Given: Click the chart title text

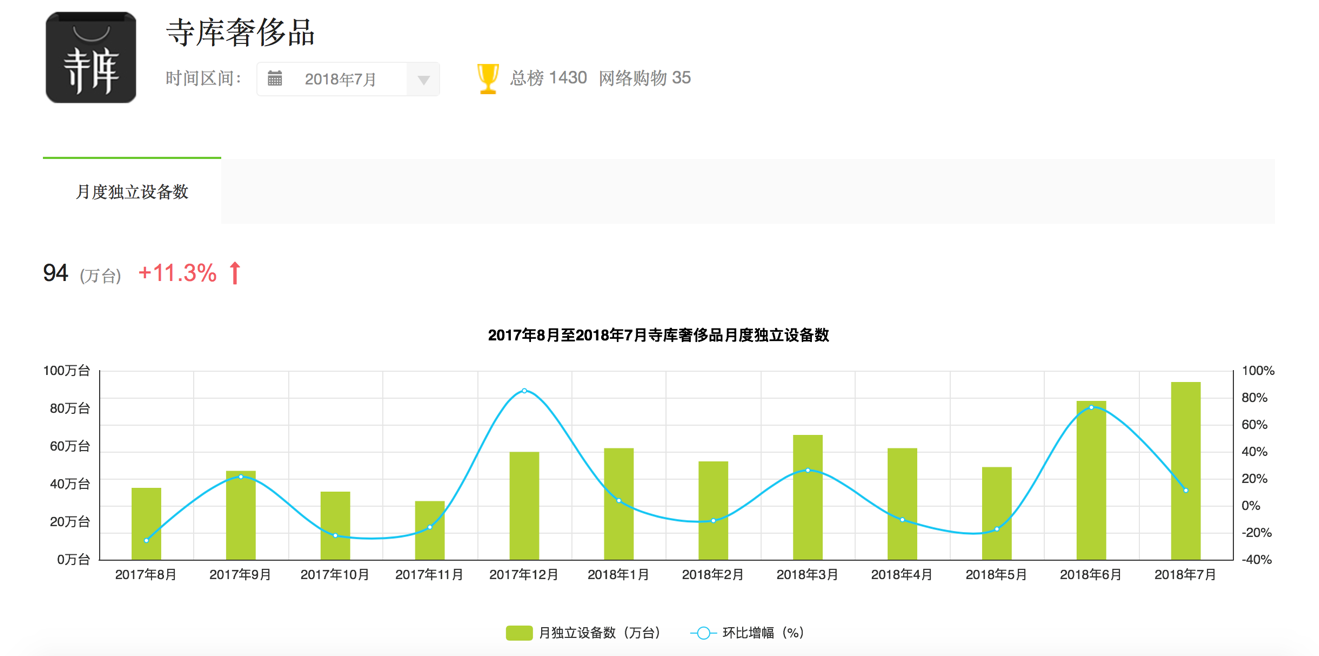Looking at the screenshot, I should click(659, 336).
